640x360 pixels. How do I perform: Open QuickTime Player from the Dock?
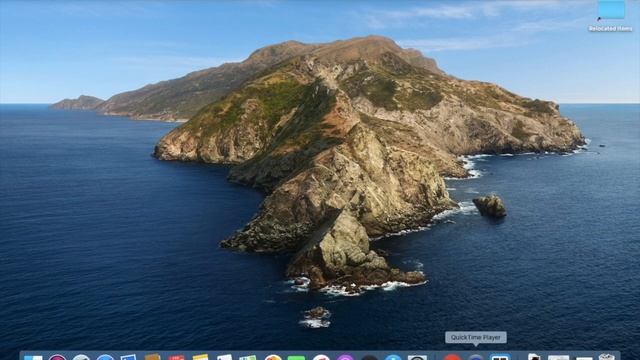pyautogui.click(x=476, y=357)
